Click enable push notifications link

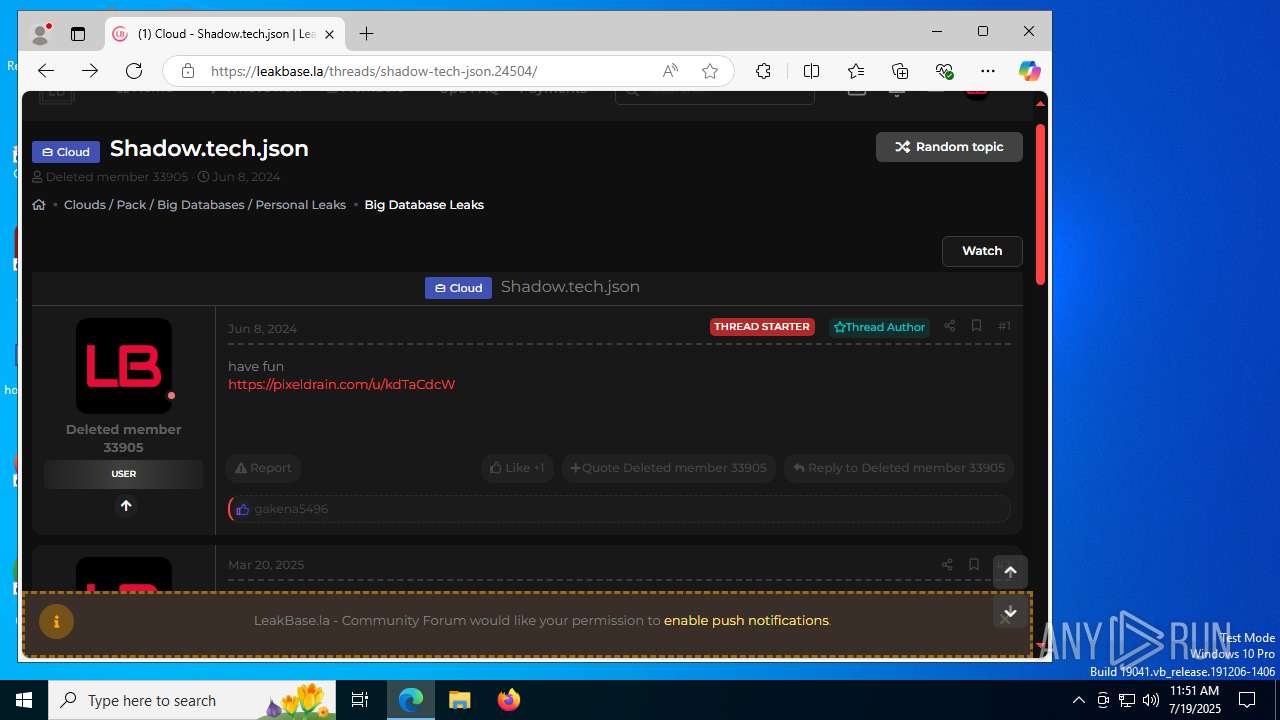746,621
